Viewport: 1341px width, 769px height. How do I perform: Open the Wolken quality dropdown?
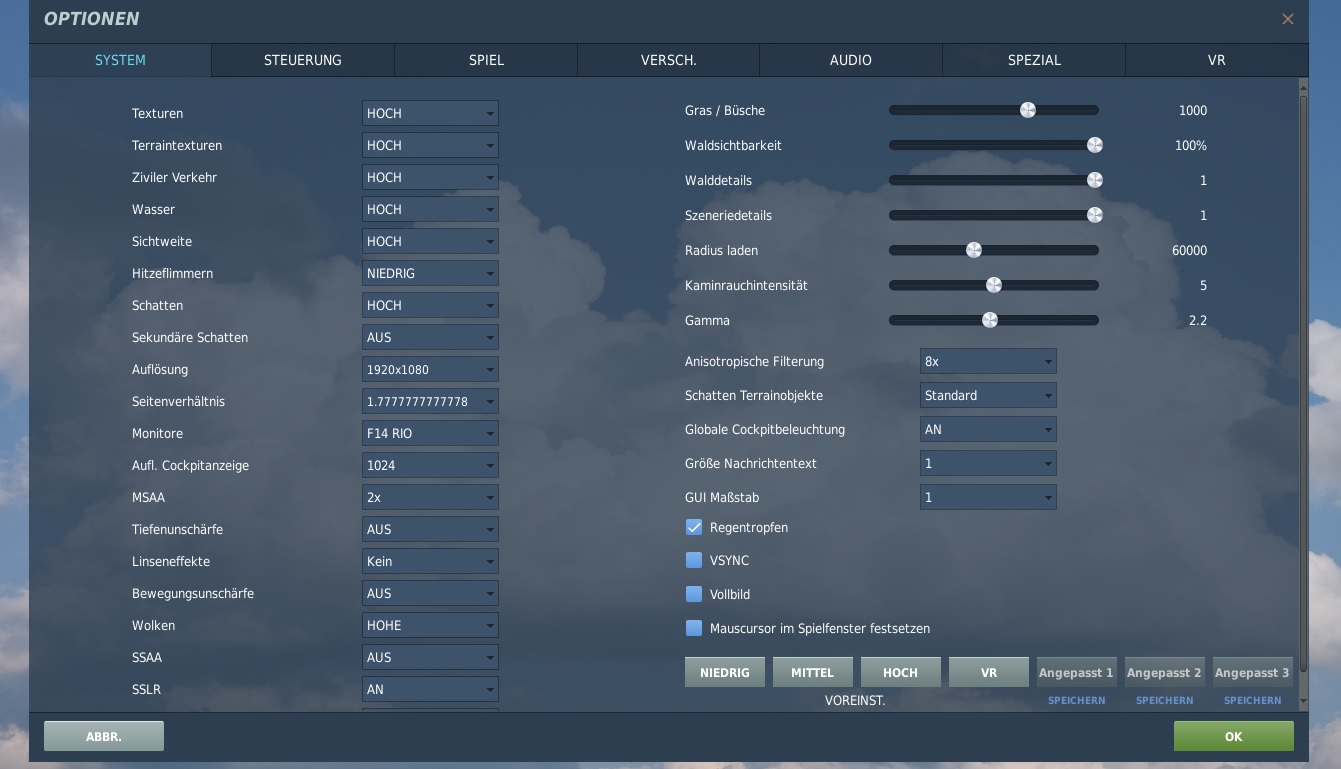coord(430,625)
